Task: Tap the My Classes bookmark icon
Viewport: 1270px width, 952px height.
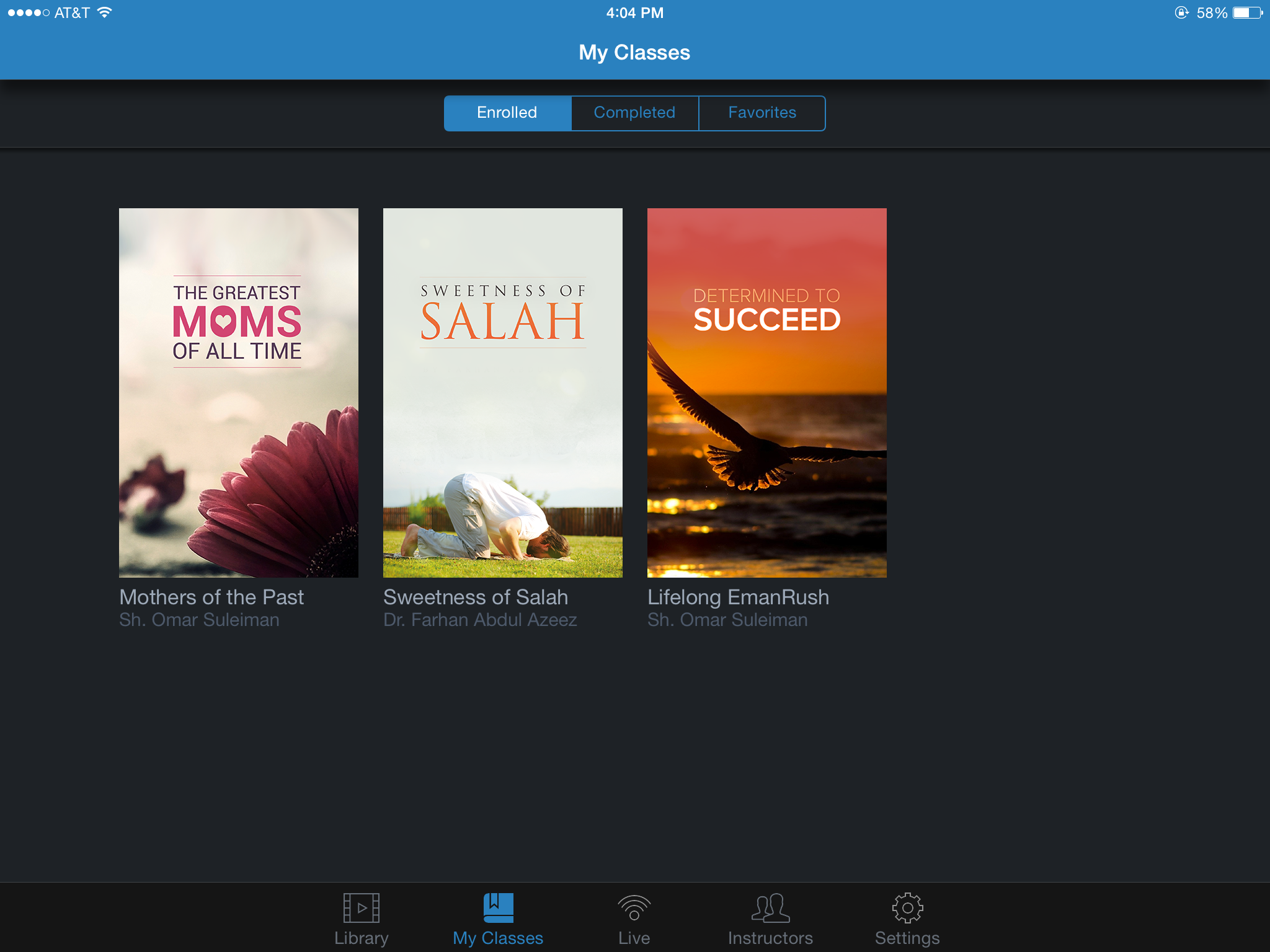Action: [x=498, y=908]
